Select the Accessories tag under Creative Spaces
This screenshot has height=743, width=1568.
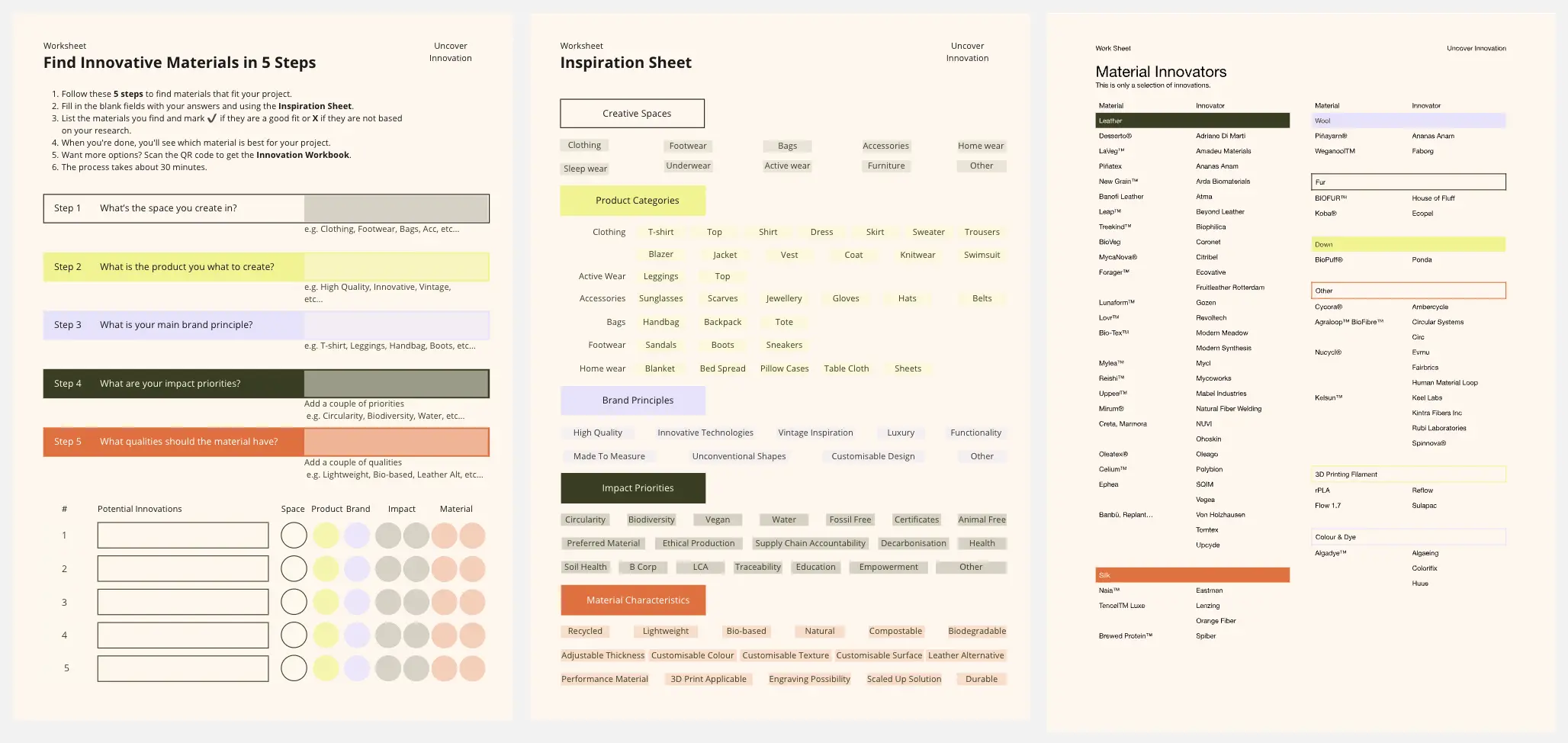[x=885, y=146]
